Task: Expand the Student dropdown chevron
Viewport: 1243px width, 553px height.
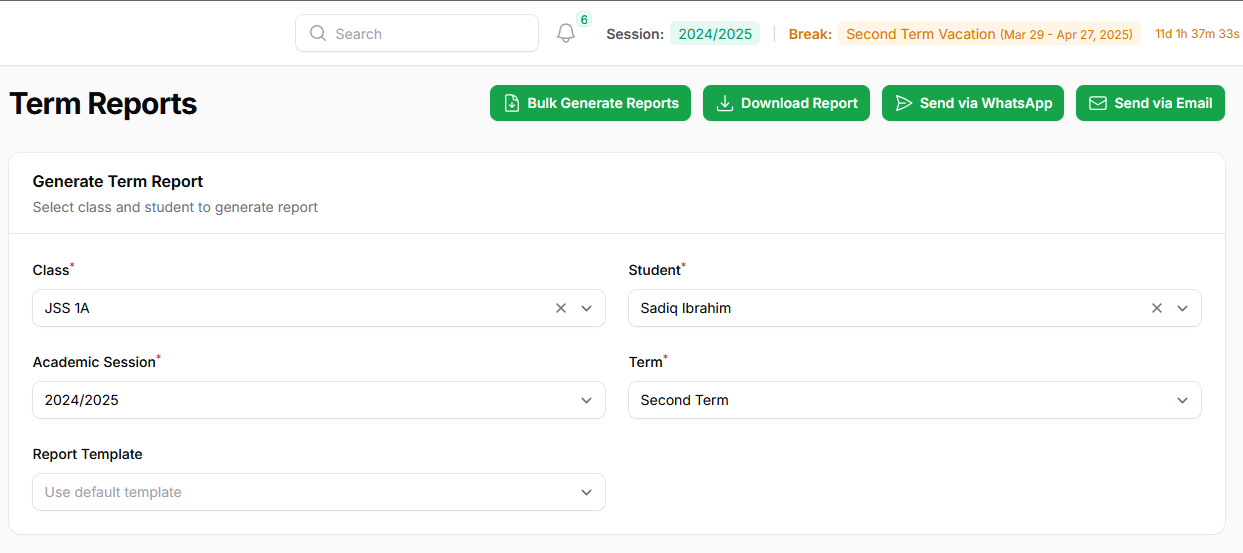Action: click(1183, 308)
